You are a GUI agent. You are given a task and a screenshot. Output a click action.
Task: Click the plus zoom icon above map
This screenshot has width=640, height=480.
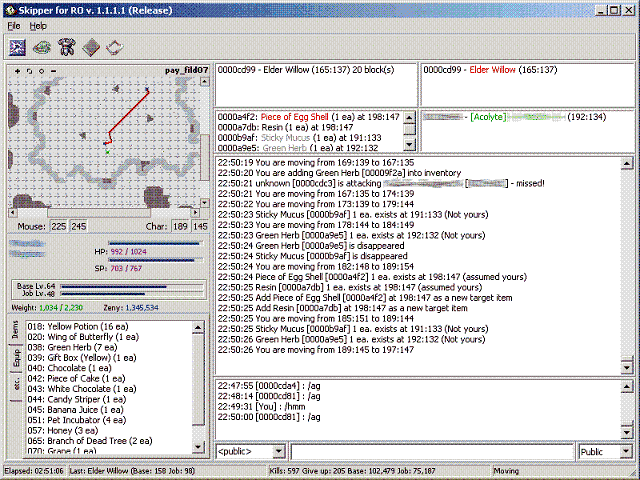[16, 71]
